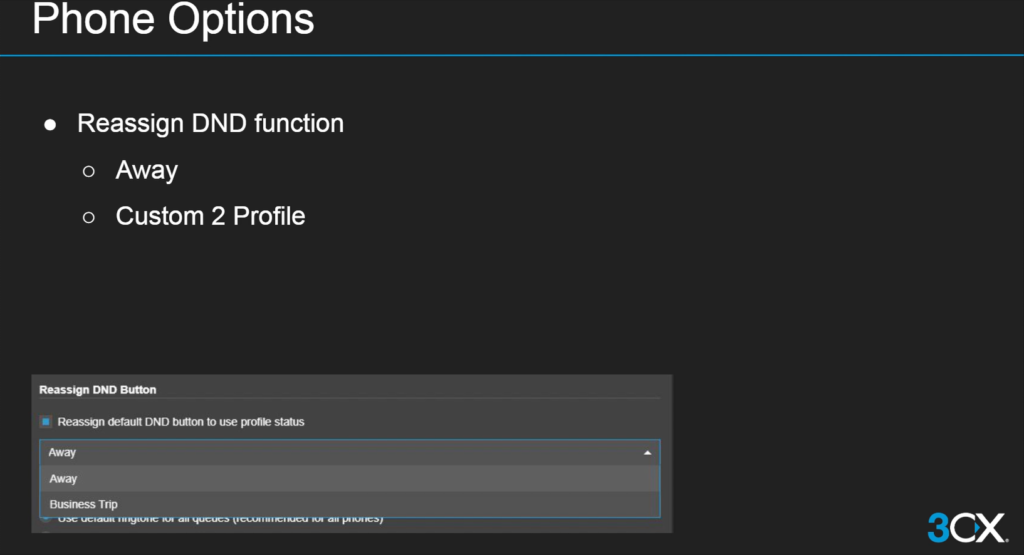Click the 'Reassign default DND button' label text
The image size is (1024, 555).
pyautogui.click(x=180, y=422)
